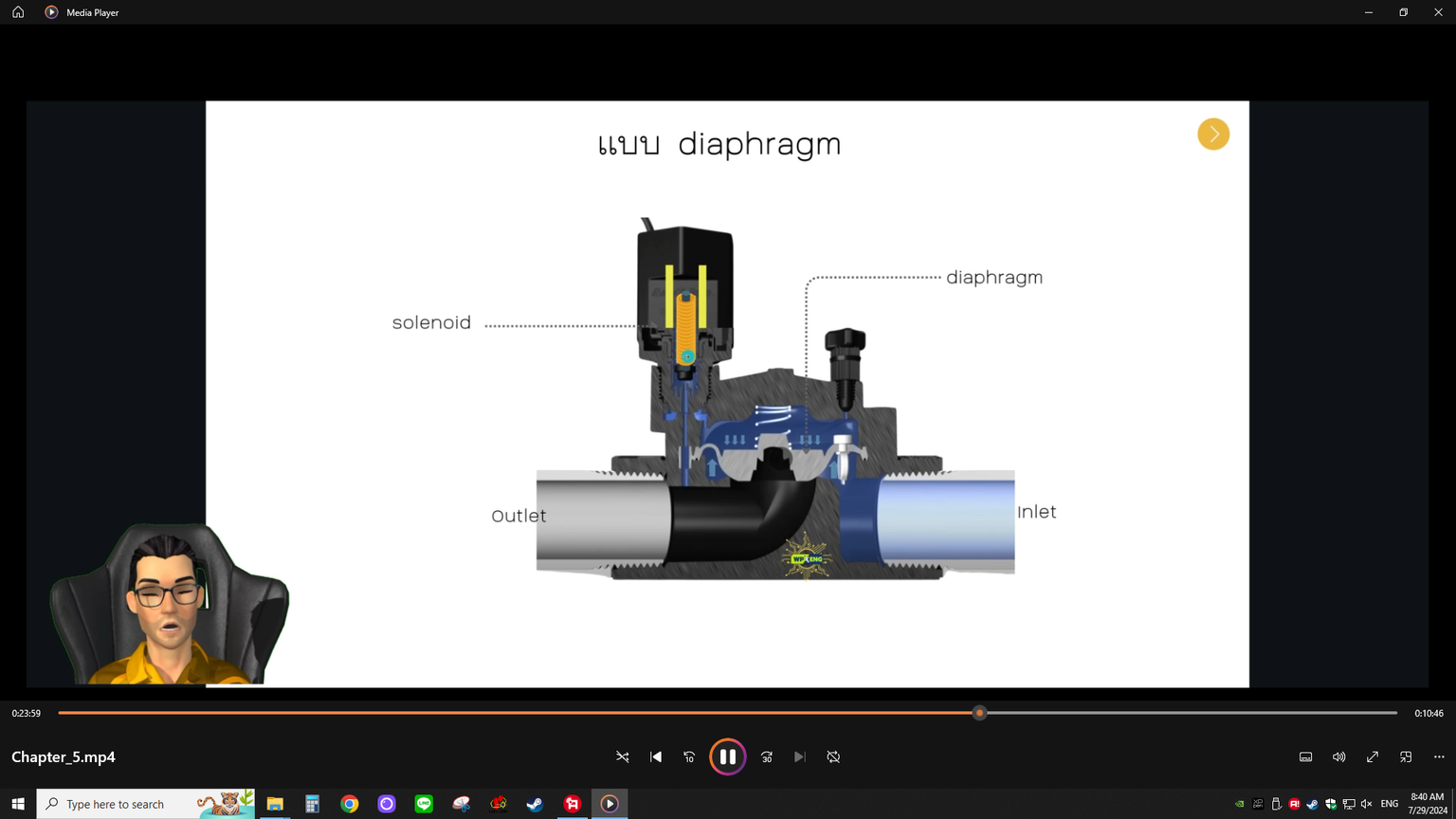Open Google Chrome from taskbar
Viewport: 1456px width, 819px height.
pyautogui.click(x=350, y=804)
